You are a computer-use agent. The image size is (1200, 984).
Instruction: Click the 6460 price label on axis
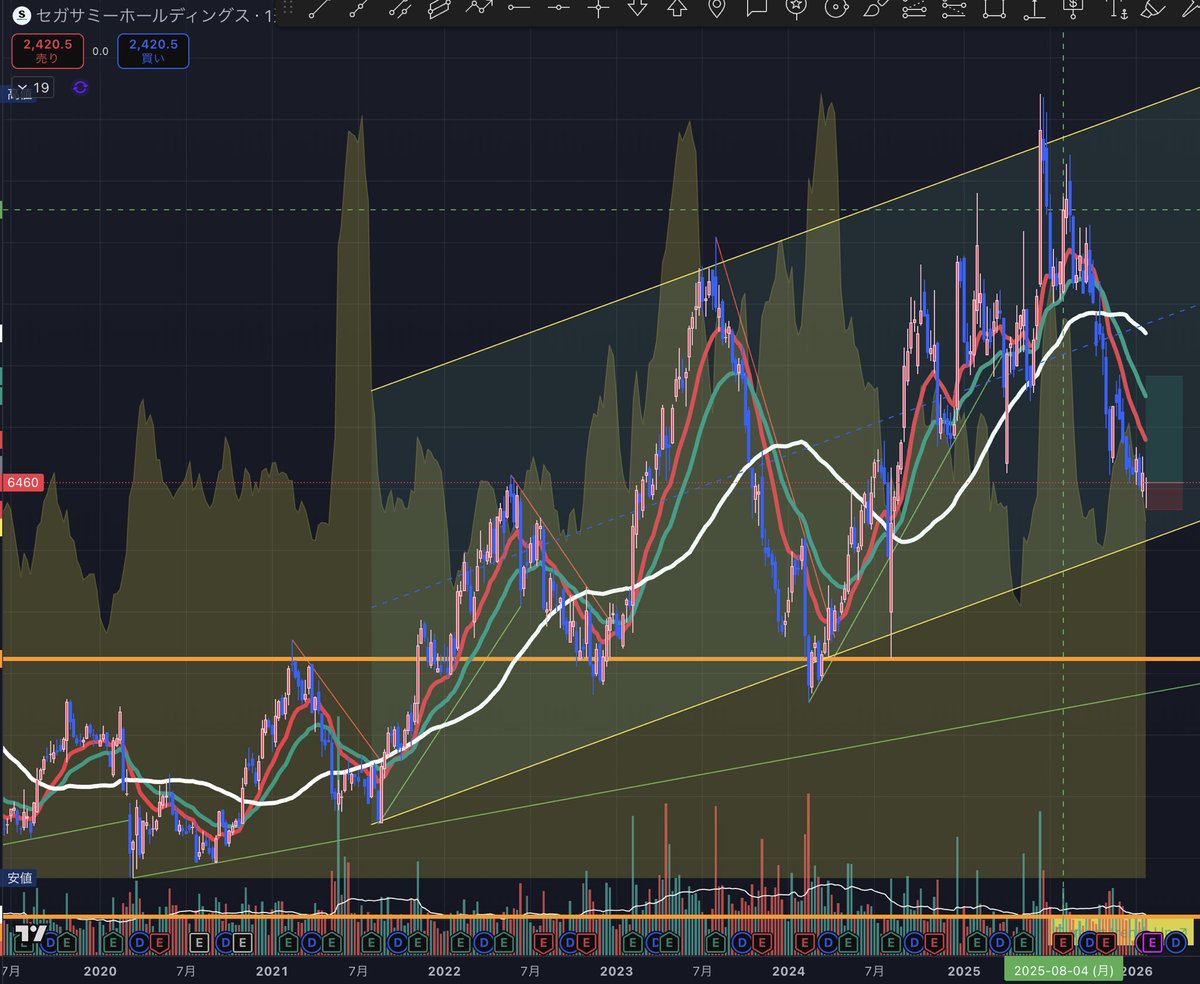23,483
